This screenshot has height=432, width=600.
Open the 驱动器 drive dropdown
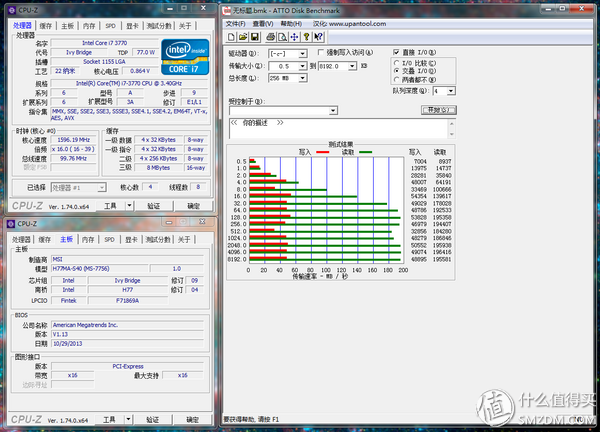click(x=302, y=54)
